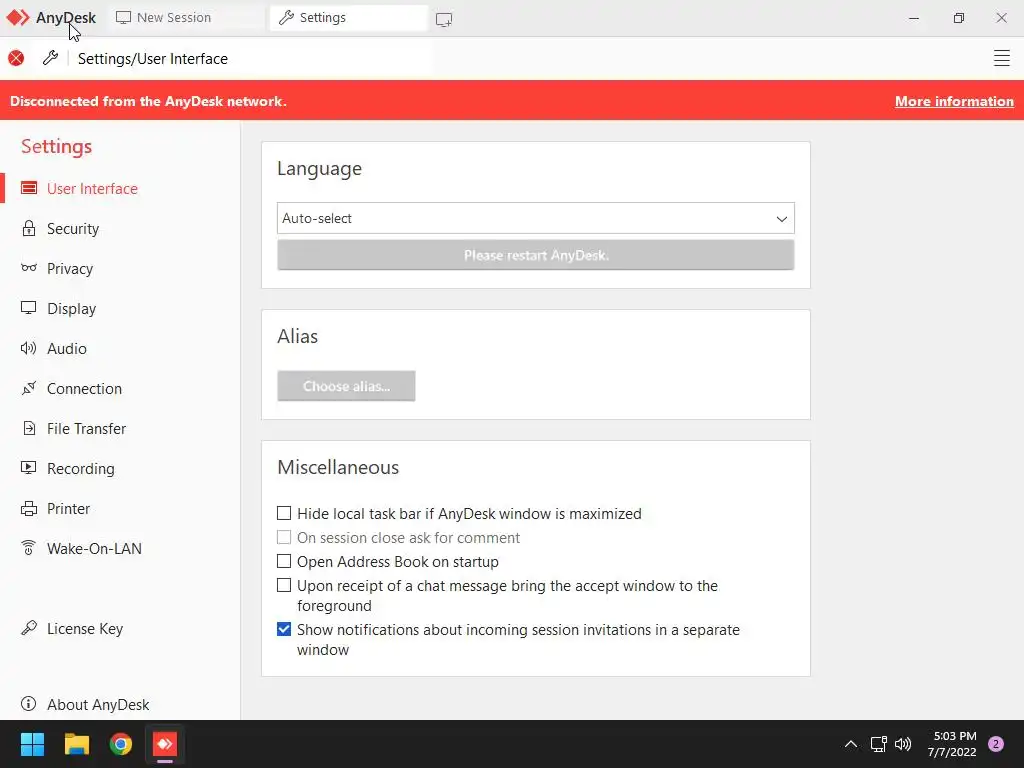The width and height of the screenshot is (1024, 768).
Task: Click the User Interface sidebar icon
Action: point(29,188)
